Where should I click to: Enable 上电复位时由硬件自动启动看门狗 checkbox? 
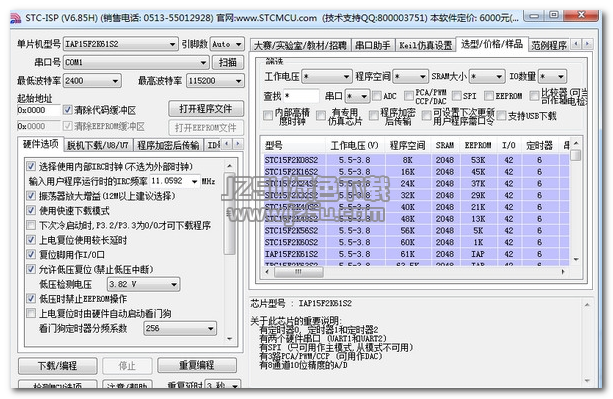tap(31, 313)
